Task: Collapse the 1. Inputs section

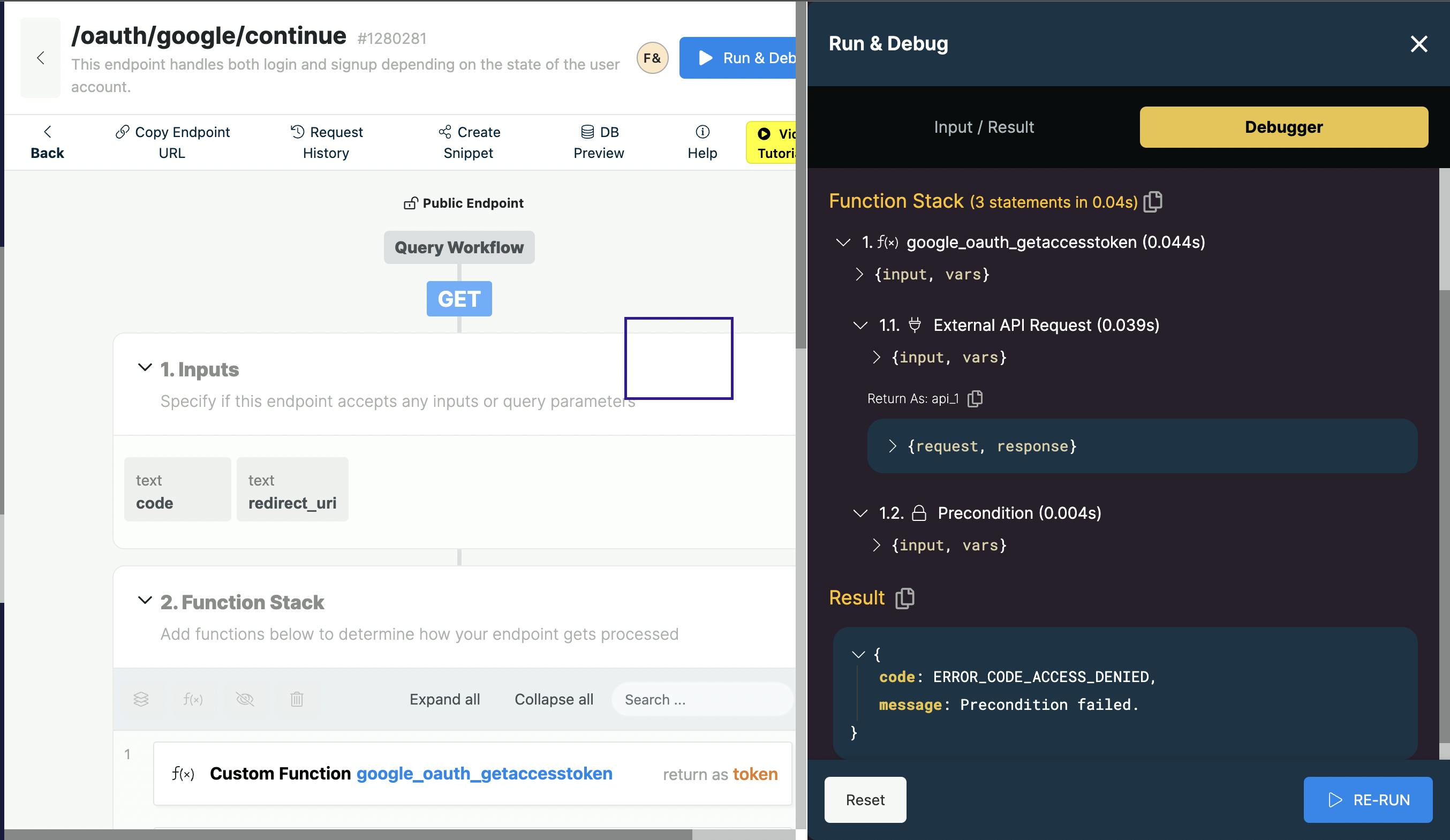Action: click(145, 368)
